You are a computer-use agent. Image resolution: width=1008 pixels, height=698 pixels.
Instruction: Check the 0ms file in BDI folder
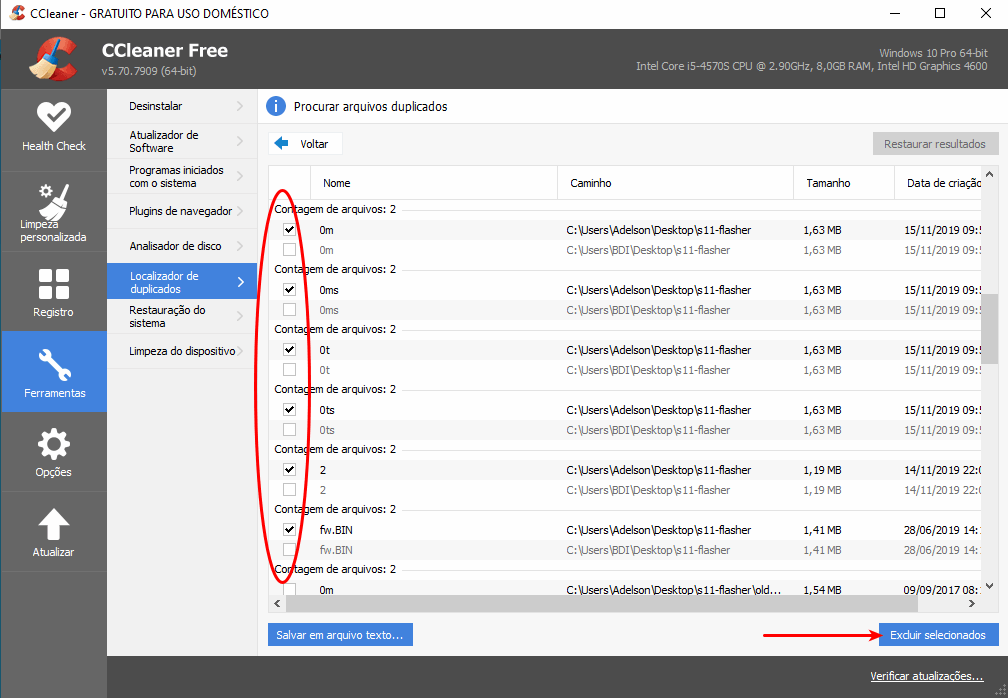(289, 309)
